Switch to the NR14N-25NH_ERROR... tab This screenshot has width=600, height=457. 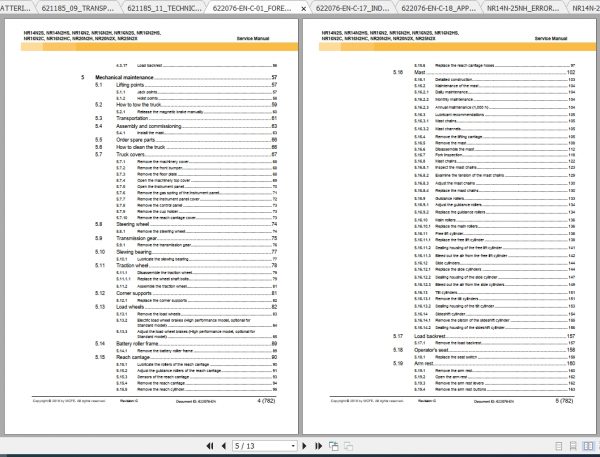coord(523,8)
